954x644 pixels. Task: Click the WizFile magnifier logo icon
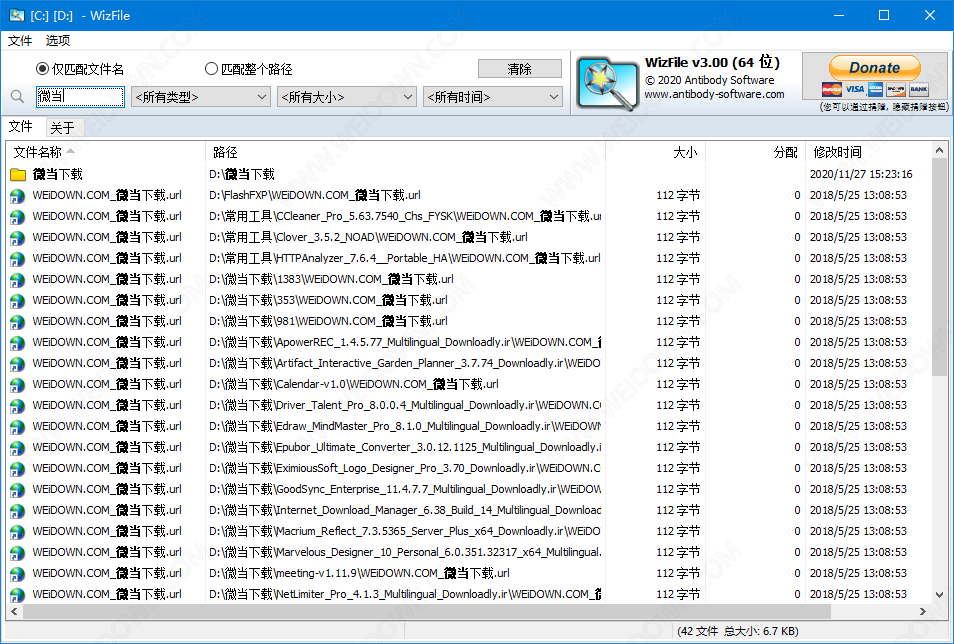pyautogui.click(x=607, y=83)
